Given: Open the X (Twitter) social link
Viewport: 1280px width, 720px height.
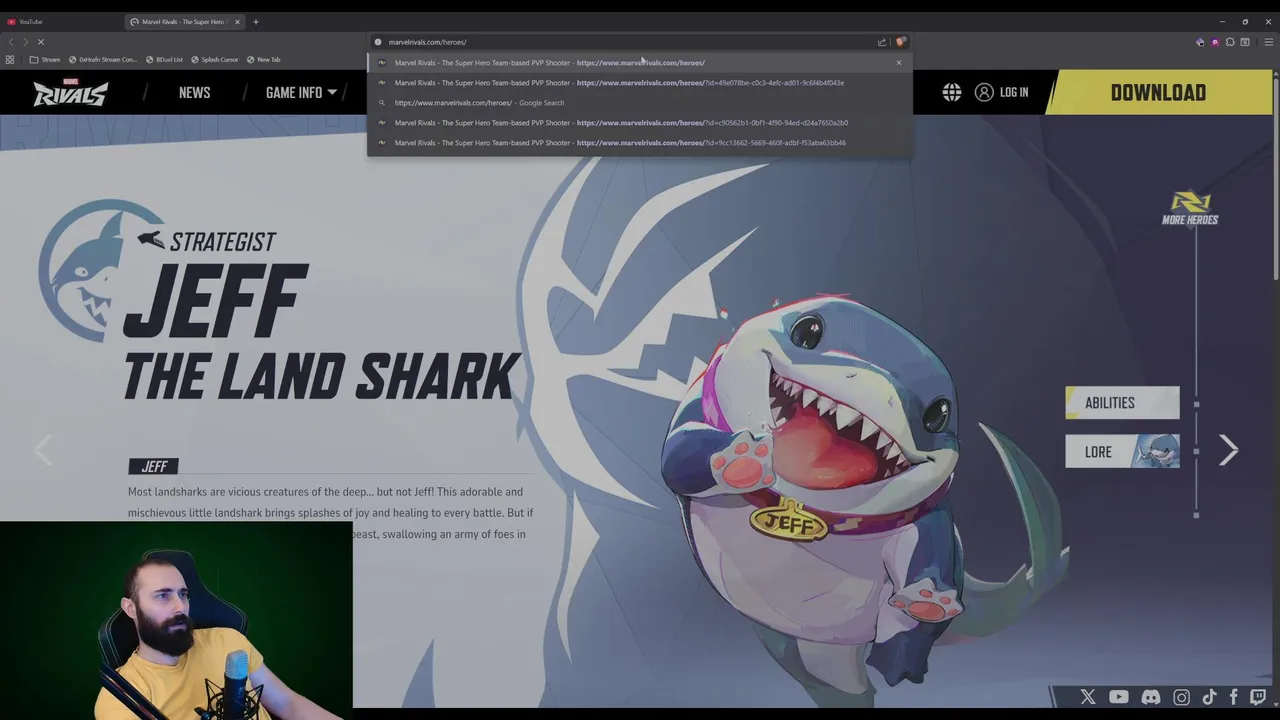Looking at the screenshot, I should coord(1088,697).
